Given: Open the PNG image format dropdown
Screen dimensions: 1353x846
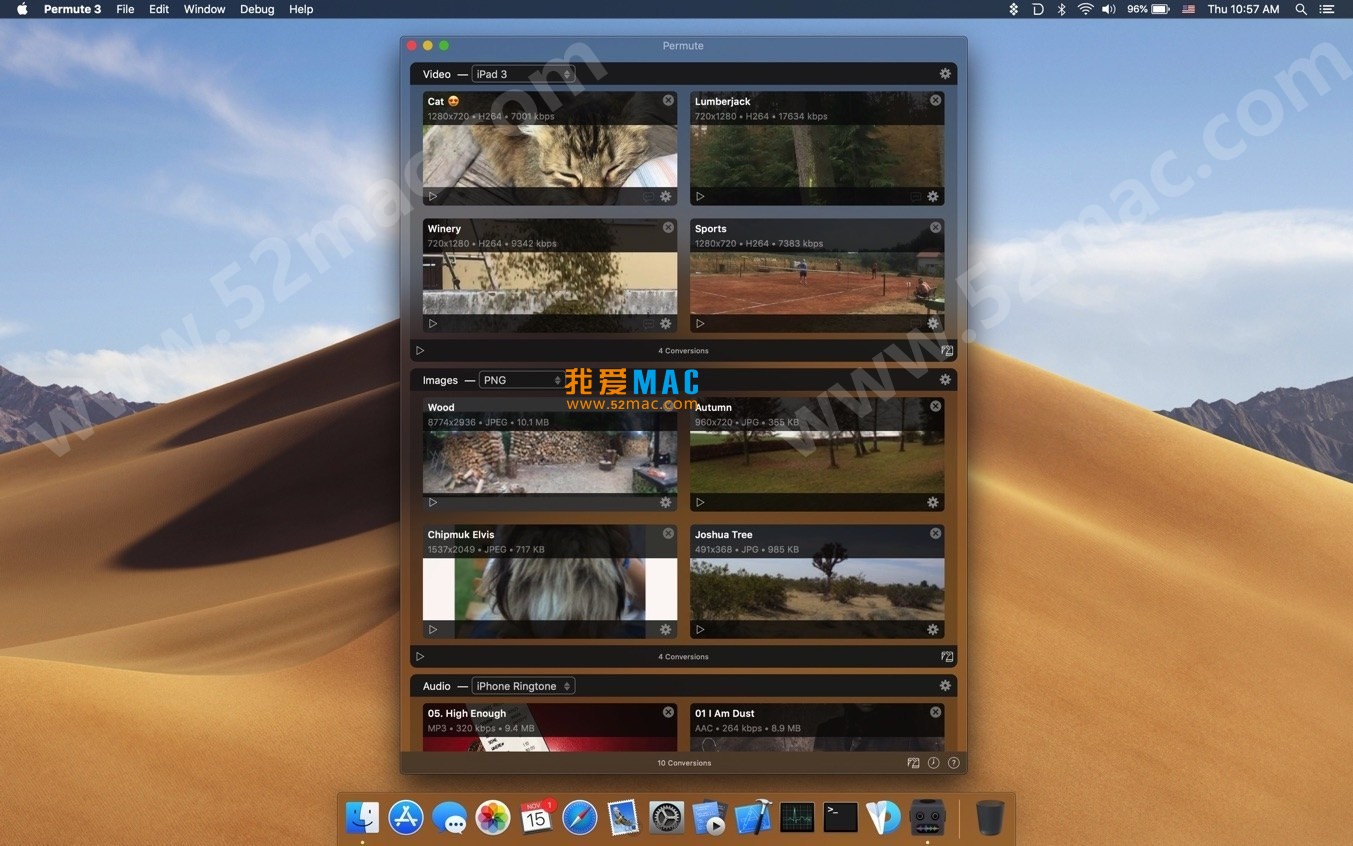Looking at the screenshot, I should pyautogui.click(x=521, y=379).
